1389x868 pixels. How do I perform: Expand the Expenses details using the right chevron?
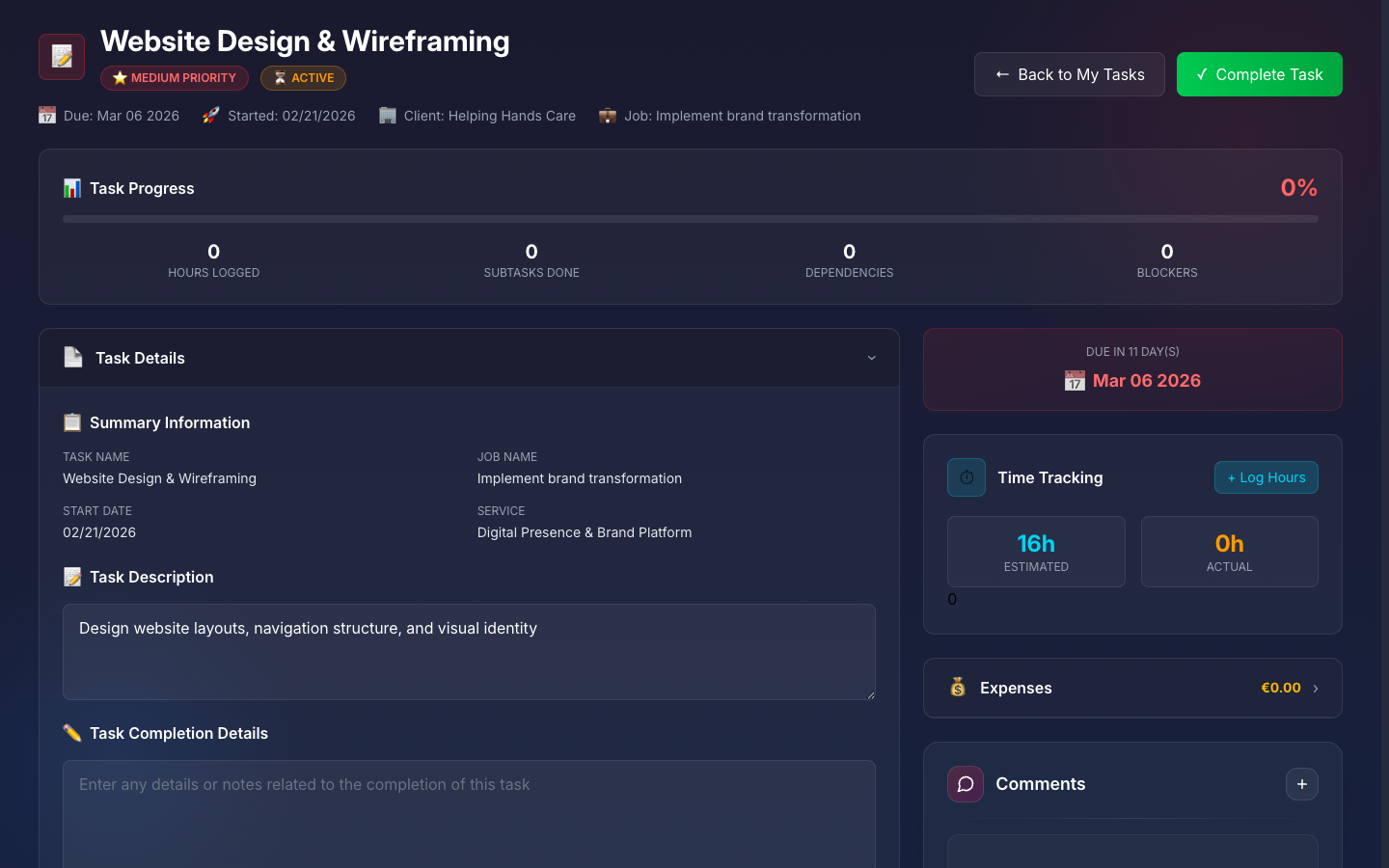coord(1314,689)
